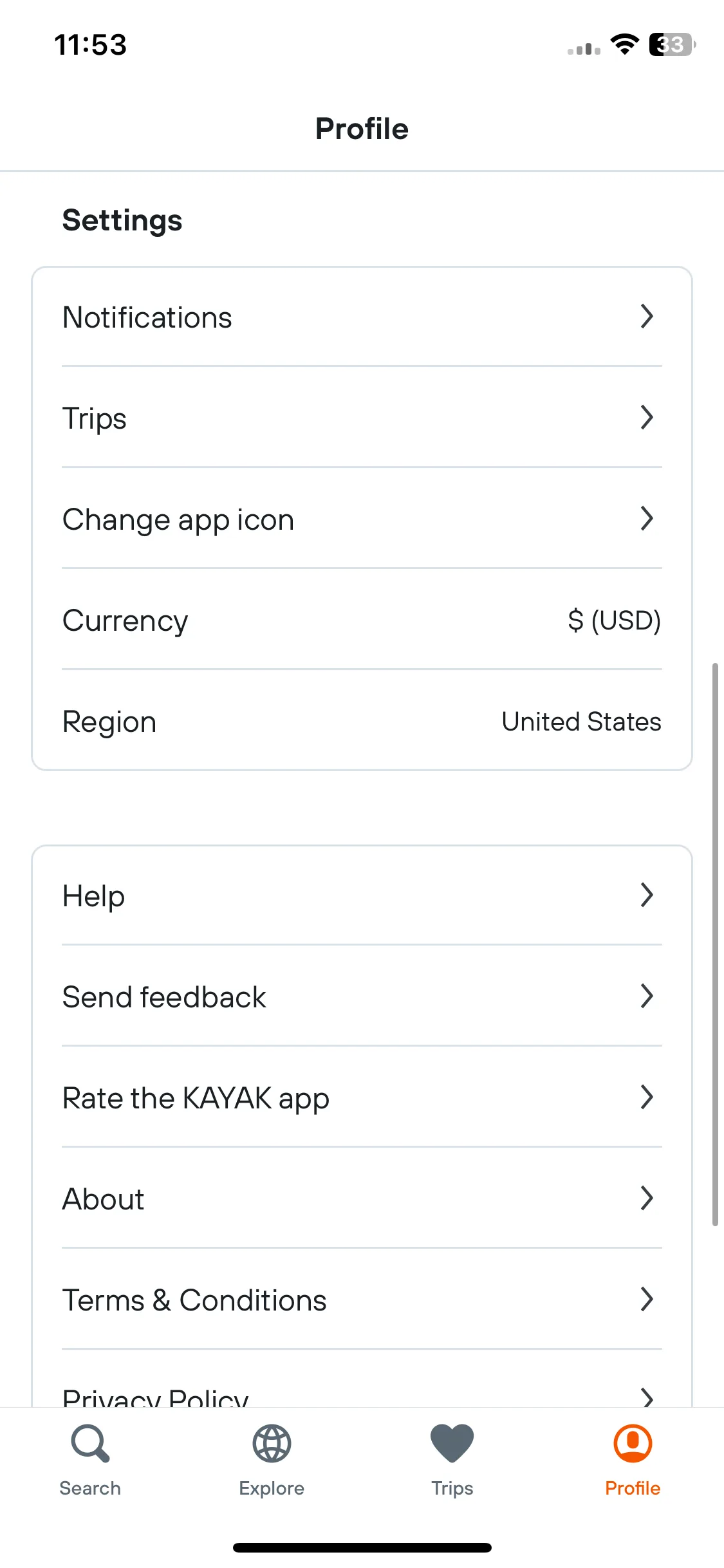
Task: Open the About menu row
Action: pyautogui.click(x=362, y=1198)
